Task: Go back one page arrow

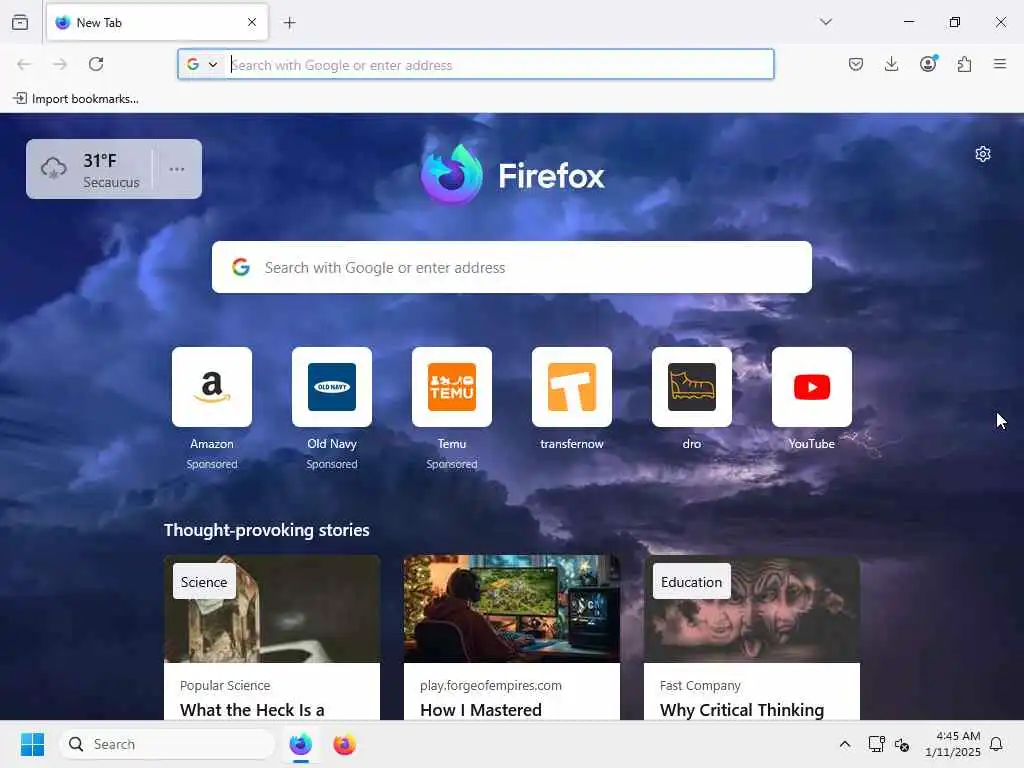Action: [x=24, y=64]
